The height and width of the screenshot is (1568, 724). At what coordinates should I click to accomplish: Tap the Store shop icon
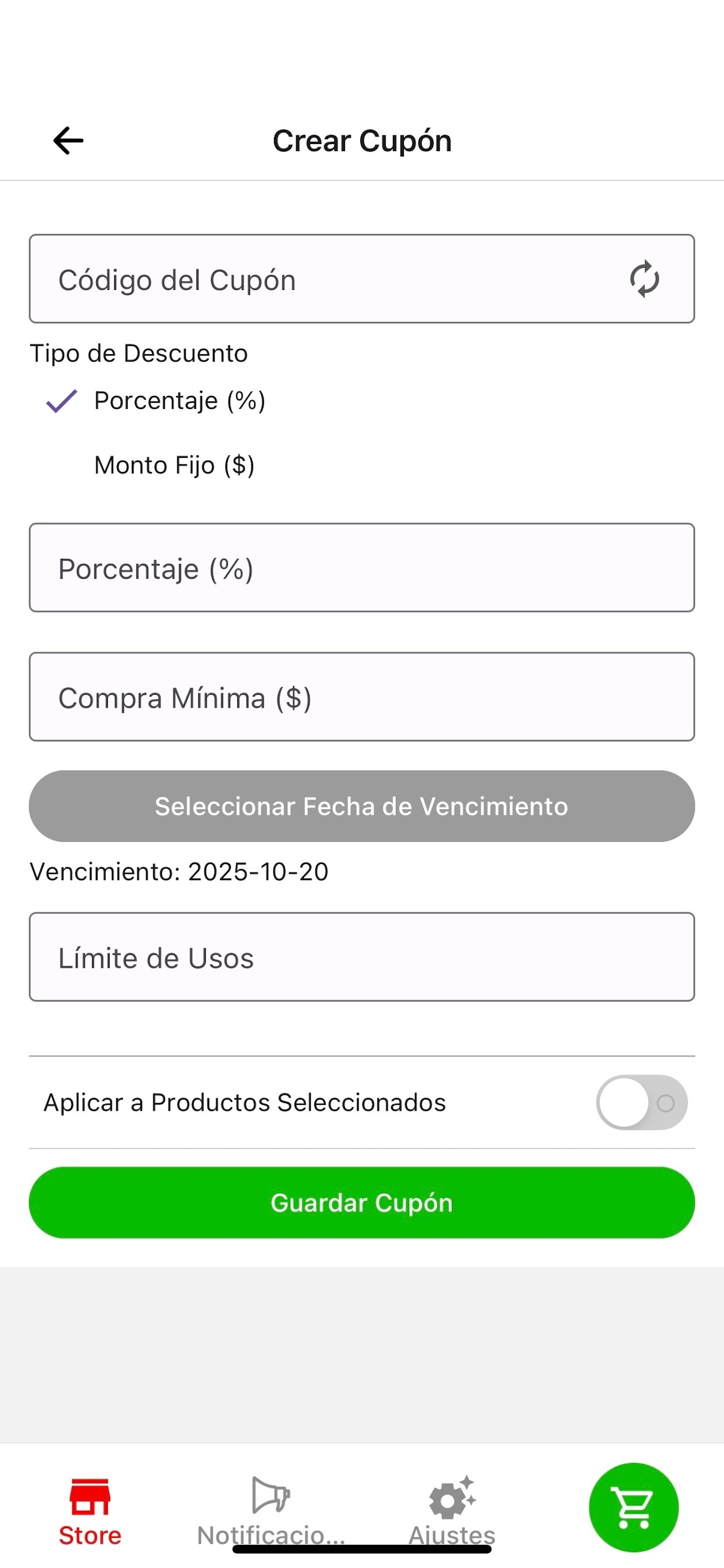pyautogui.click(x=90, y=1496)
